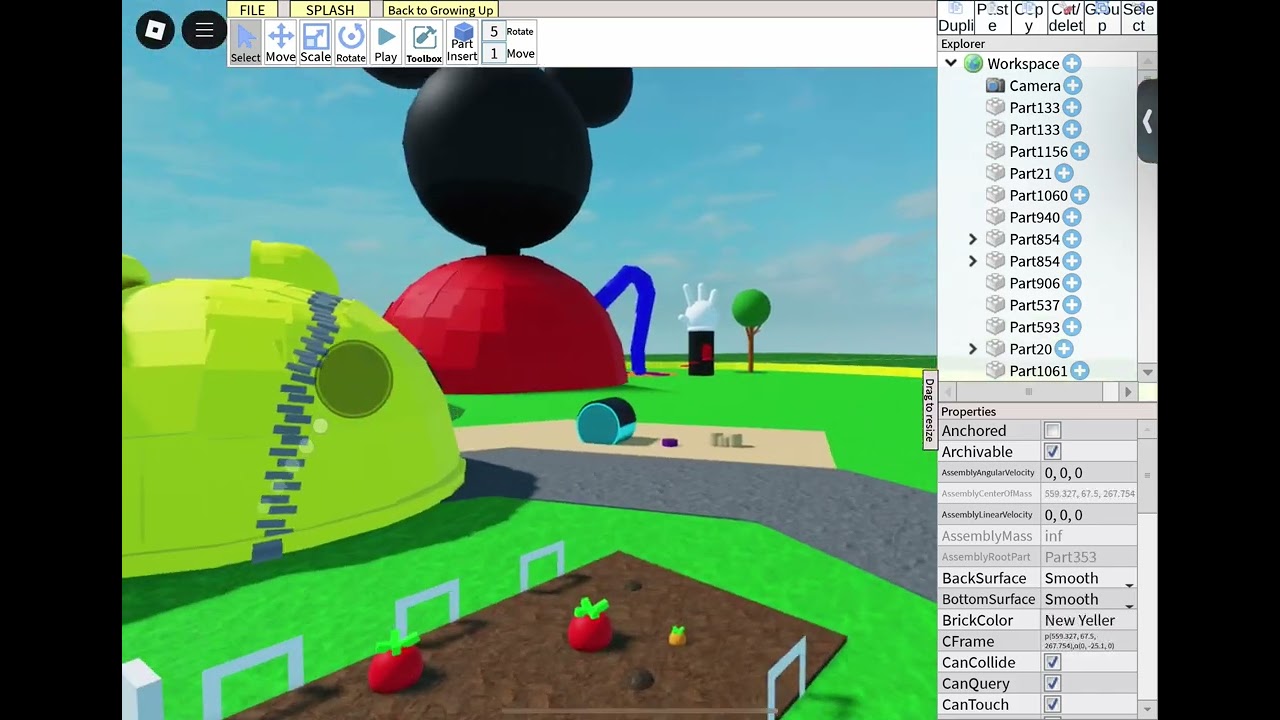Select Camera in the Explorer
The image size is (1280, 720).
(1035, 86)
